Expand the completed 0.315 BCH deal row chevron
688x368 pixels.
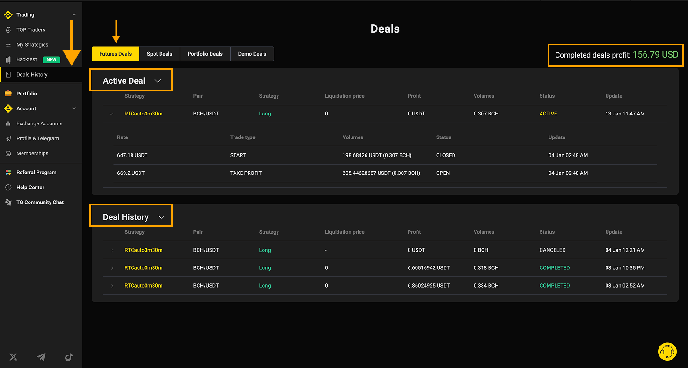coord(112,268)
